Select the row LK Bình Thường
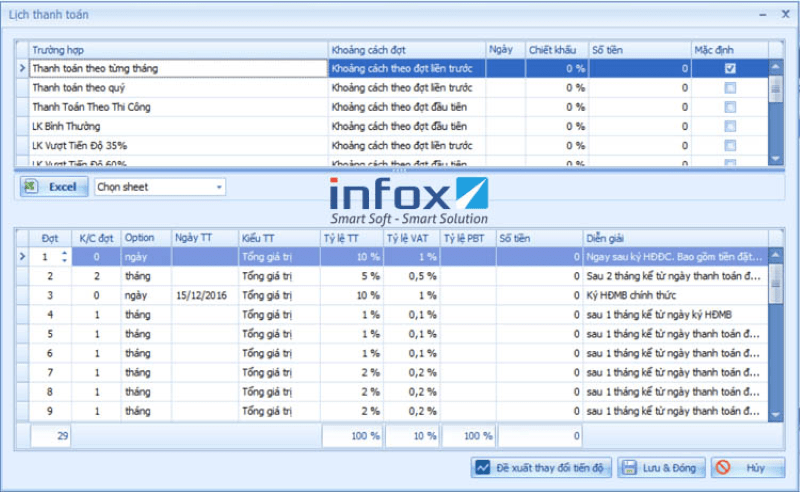Image resolution: width=800 pixels, height=492 pixels. coord(392,127)
